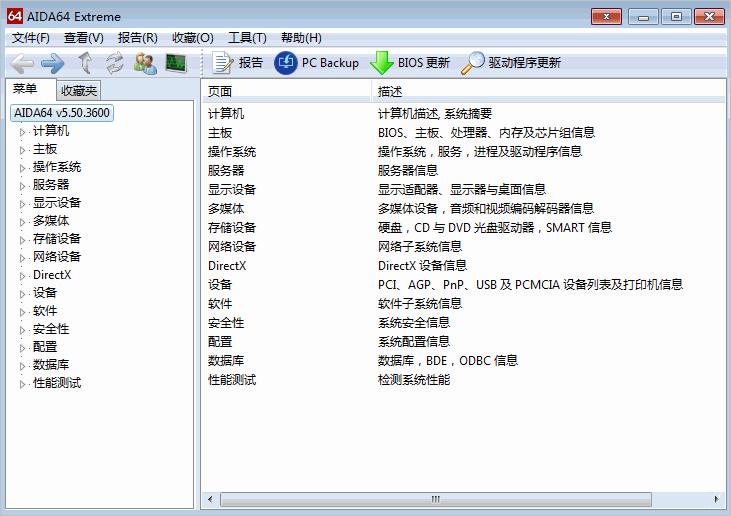Click the Up level arrow icon
Image resolution: width=731 pixels, height=516 pixels.
[x=85, y=63]
